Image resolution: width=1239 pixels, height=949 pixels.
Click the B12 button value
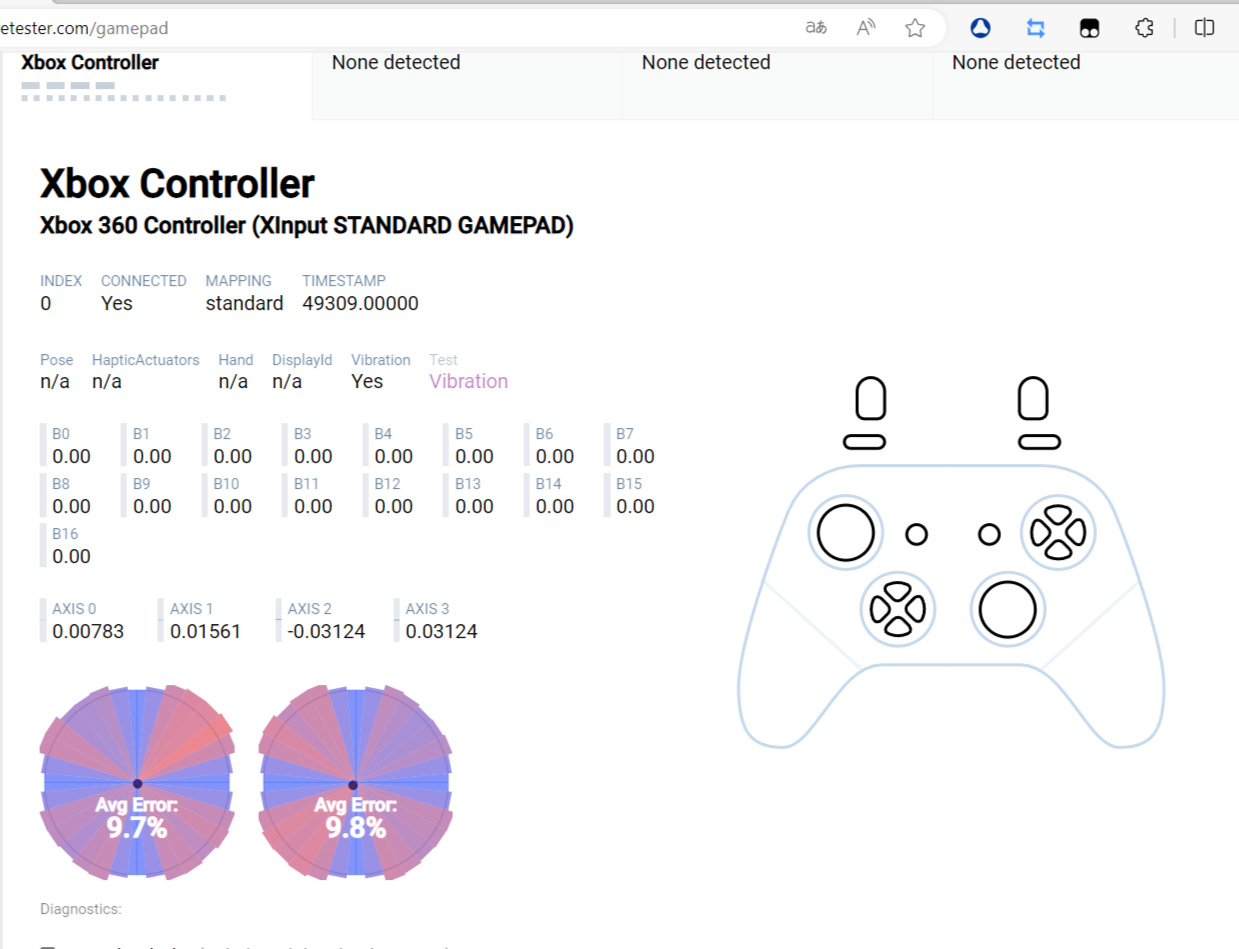pos(394,506)
